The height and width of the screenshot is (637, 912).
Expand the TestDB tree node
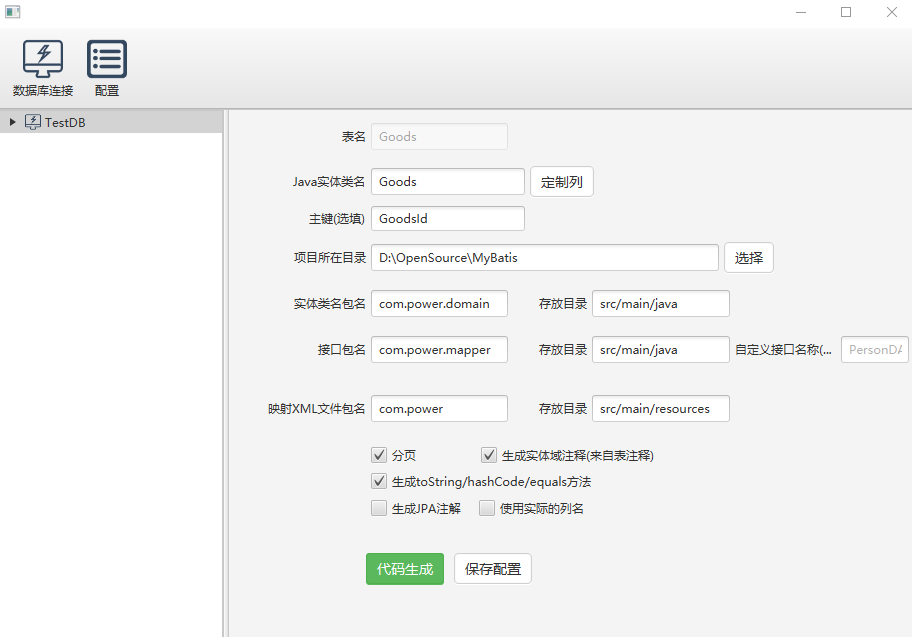pyautogui.click(x=11, y=121)
